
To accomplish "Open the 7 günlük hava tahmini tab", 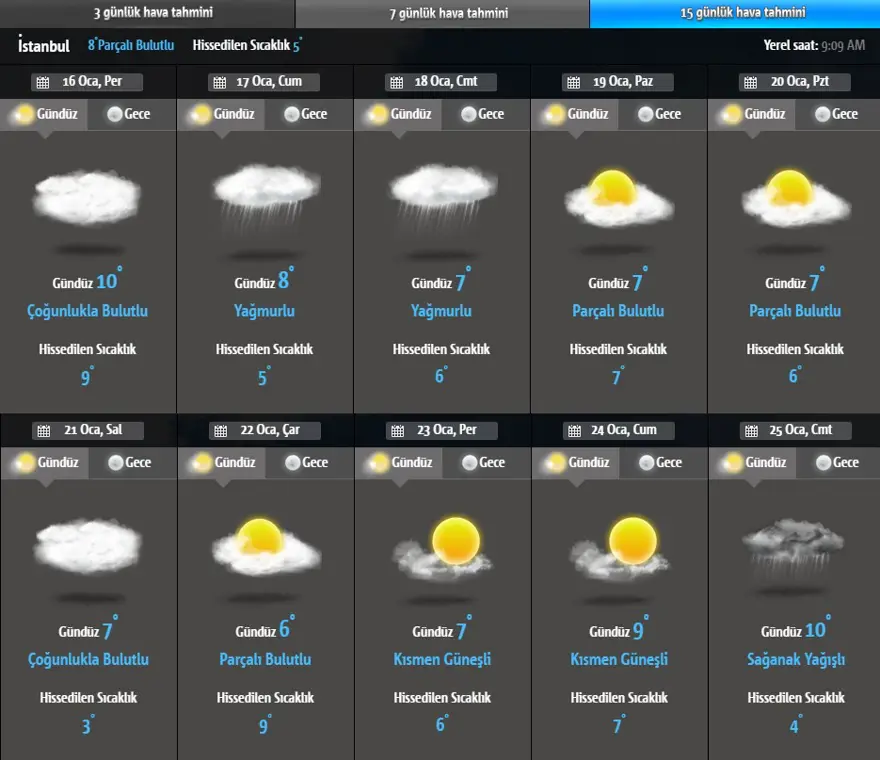I will (442, 13).
